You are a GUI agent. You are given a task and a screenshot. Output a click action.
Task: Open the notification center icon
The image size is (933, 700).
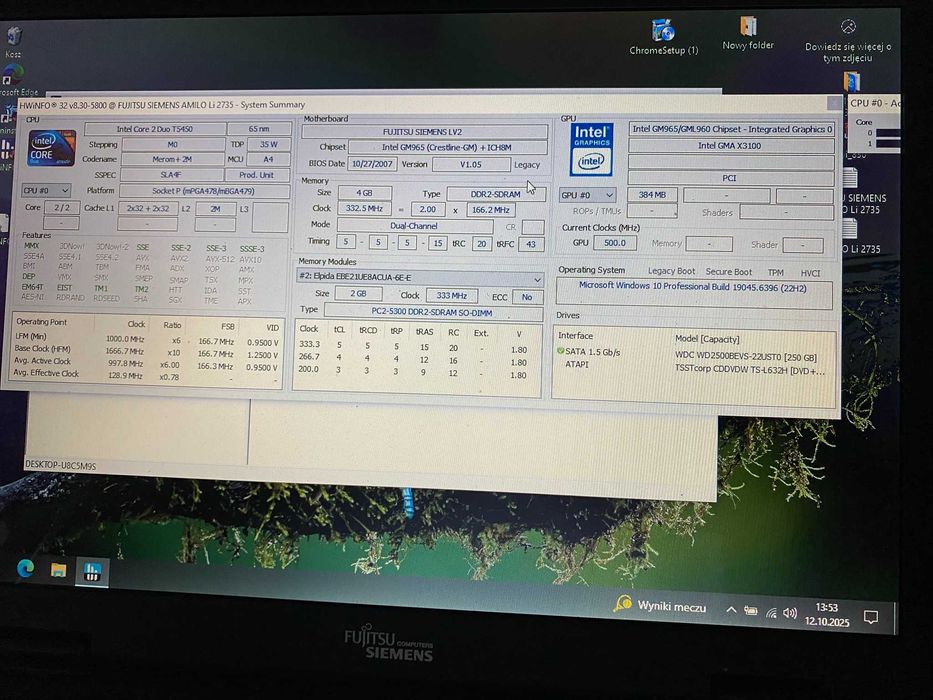(871, 617)
